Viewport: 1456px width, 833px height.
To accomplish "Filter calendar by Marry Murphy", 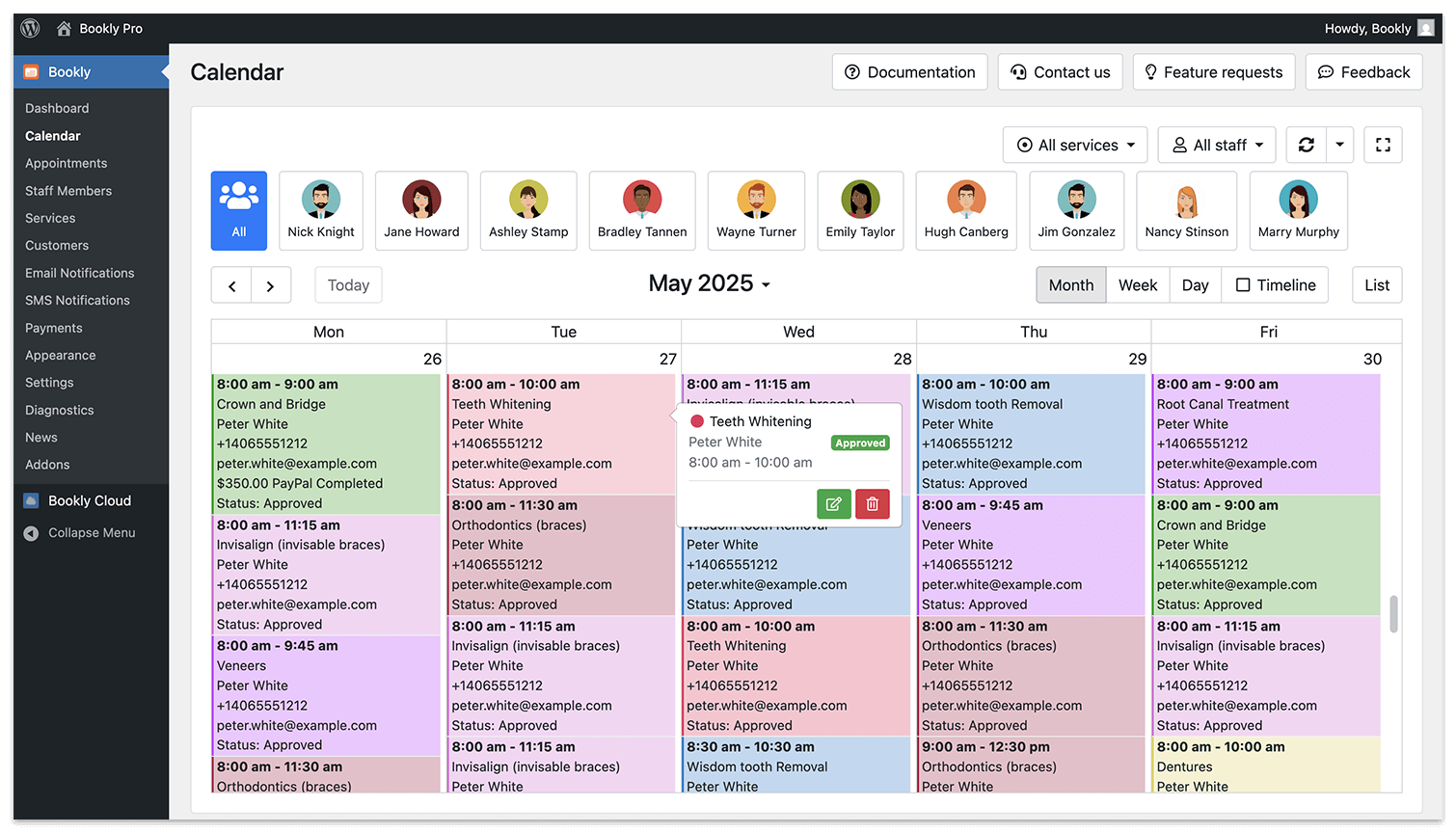I will [x=1299, y=211].
